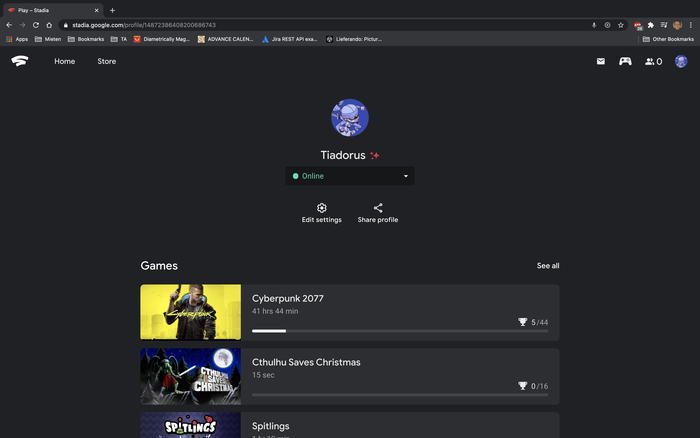Select the Play – Stadia browser tab
Screen dimensions: 700x438
[53, 10]
